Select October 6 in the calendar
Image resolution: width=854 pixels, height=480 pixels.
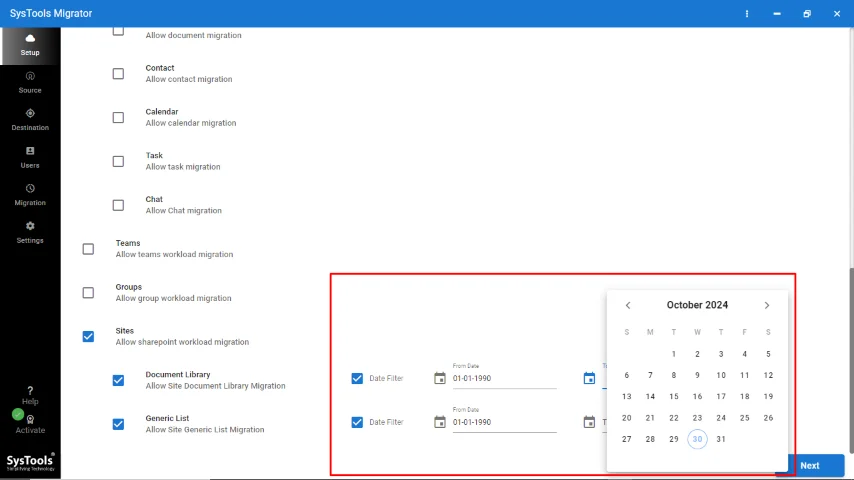pyautogui.click(x=626, y=375)
